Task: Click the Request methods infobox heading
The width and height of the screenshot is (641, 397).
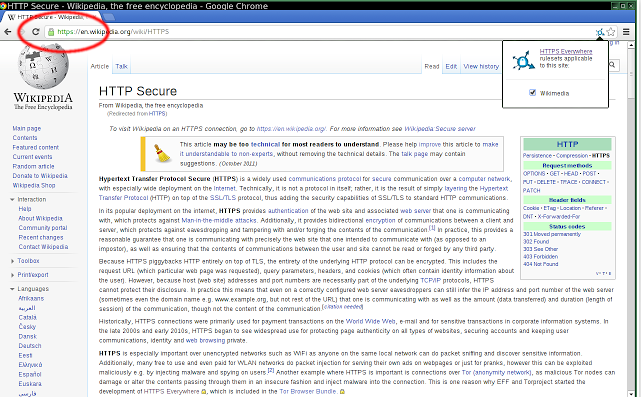Action: (x=567, y=166)
